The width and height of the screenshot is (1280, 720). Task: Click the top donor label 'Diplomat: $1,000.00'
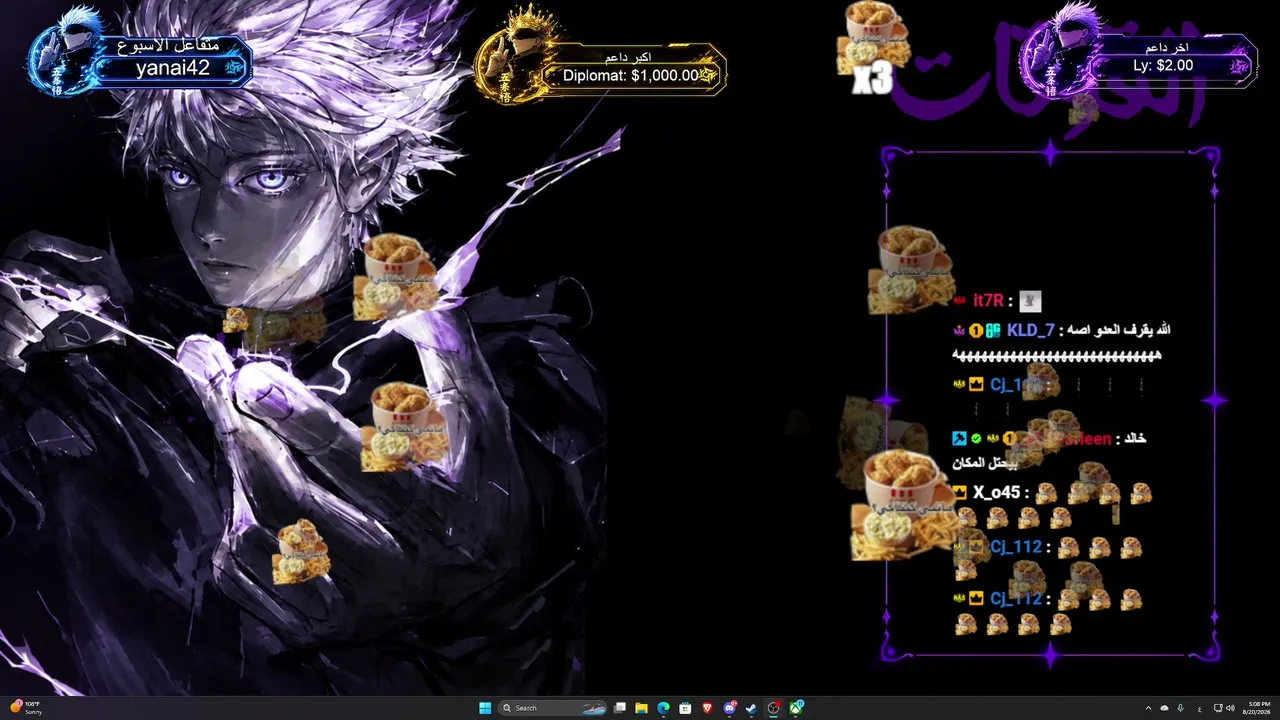630,75
